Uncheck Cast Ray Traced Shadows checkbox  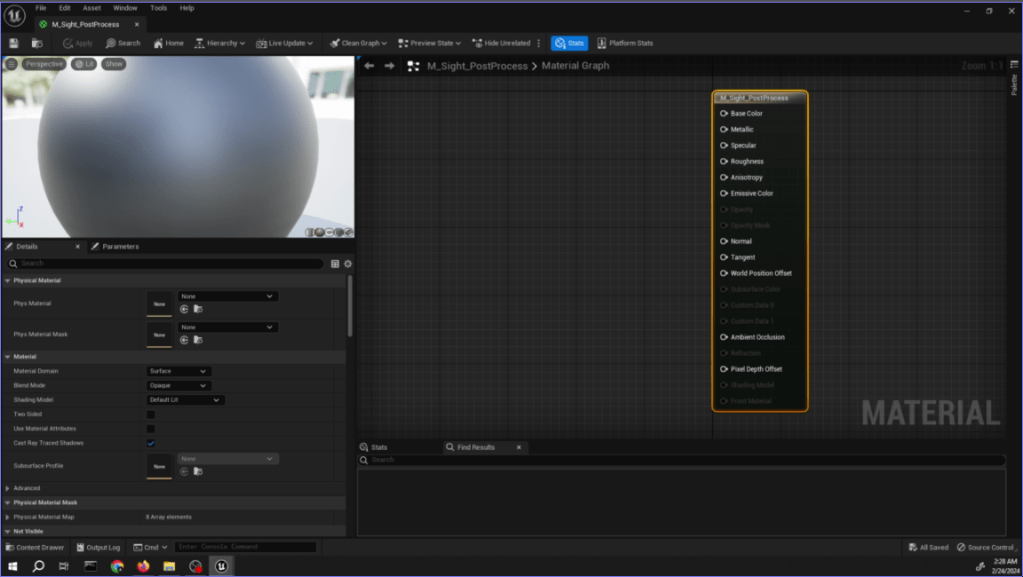coord(151,443)
